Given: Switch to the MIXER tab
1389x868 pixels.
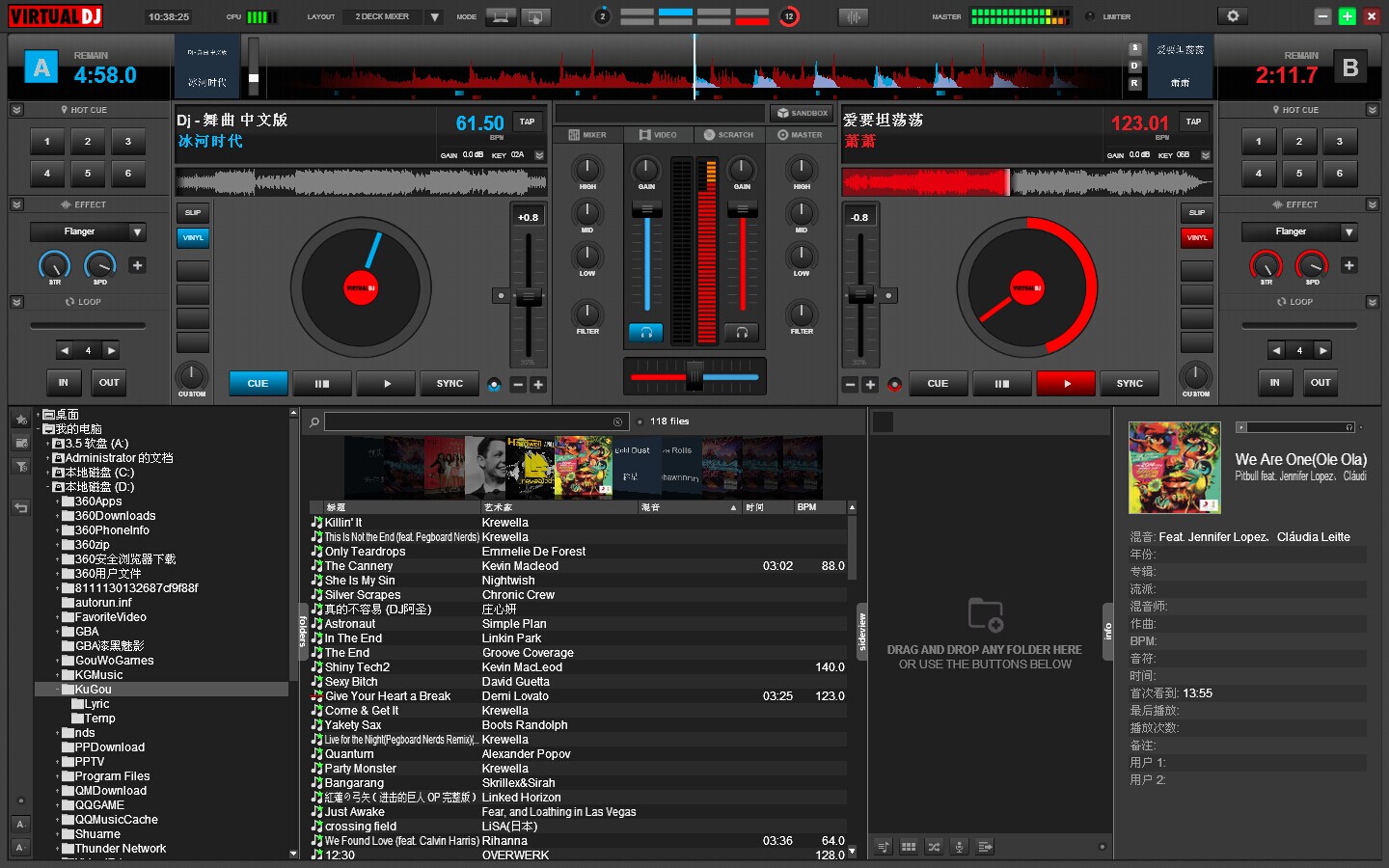Looking at the screenshot, I should pos(587,135).
